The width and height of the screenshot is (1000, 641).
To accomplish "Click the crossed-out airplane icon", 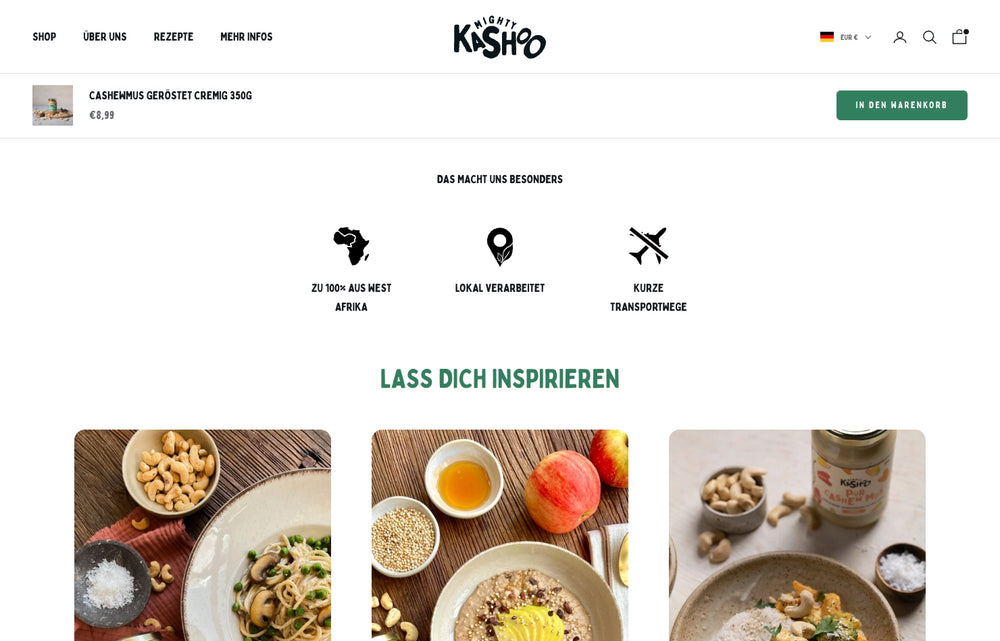I will click(x=649, y=246).
